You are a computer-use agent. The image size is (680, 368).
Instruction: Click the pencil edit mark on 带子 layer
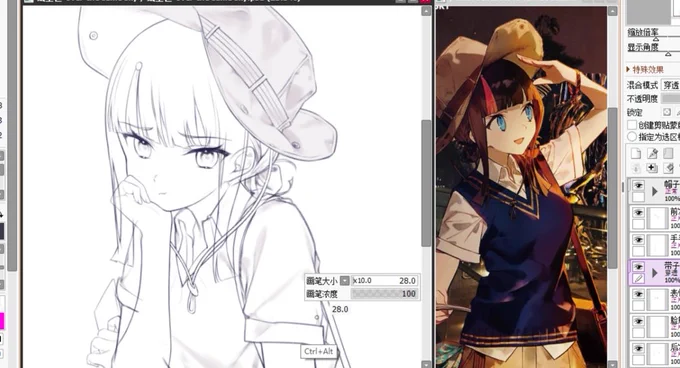click(638, 278)
